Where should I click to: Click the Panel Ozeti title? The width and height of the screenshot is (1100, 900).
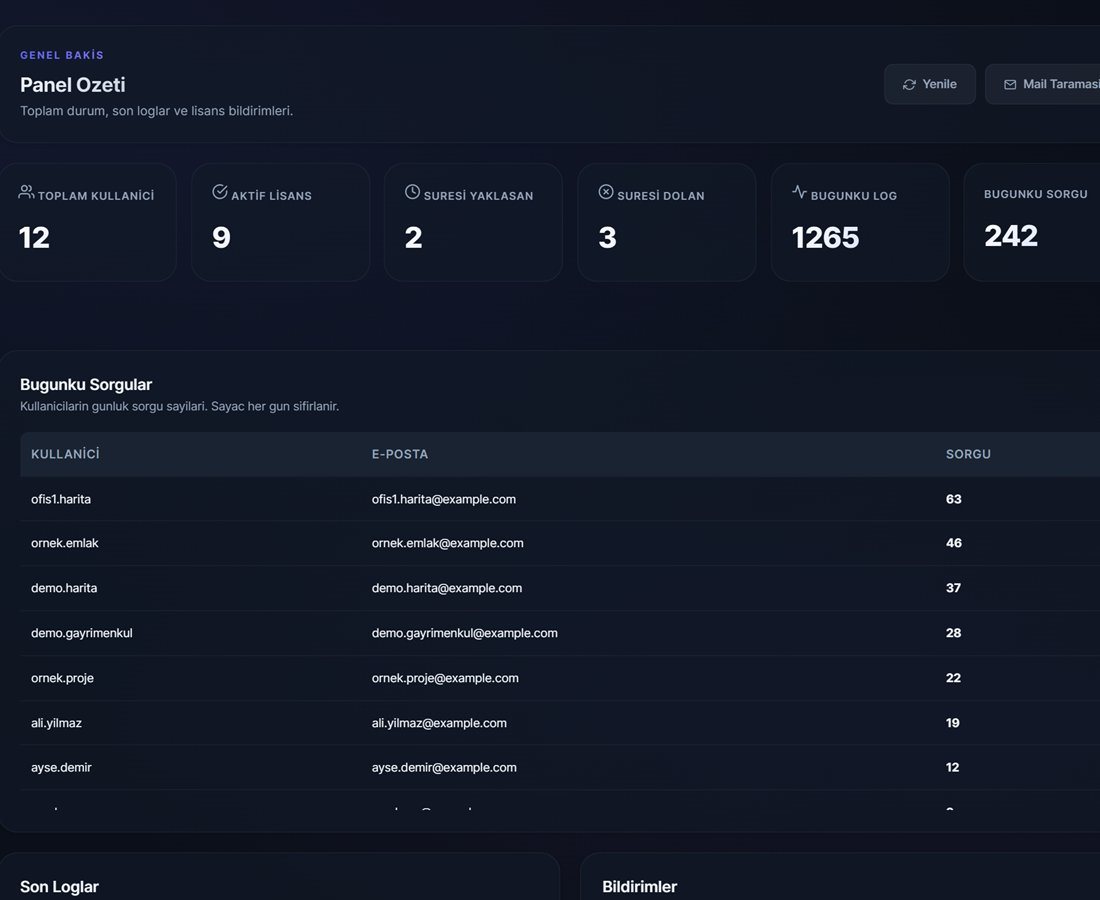point(72,85)
